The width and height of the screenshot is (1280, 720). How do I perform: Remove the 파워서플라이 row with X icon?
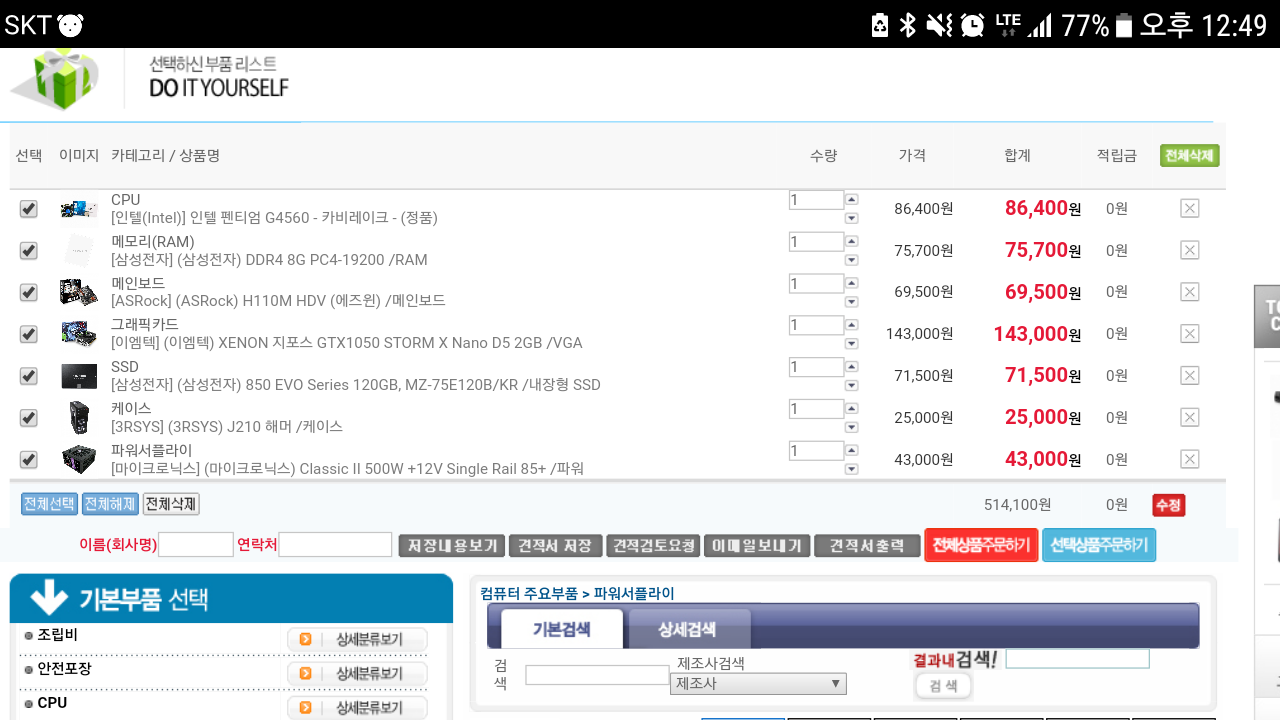pyautogui.click(x=1189, y=459)
